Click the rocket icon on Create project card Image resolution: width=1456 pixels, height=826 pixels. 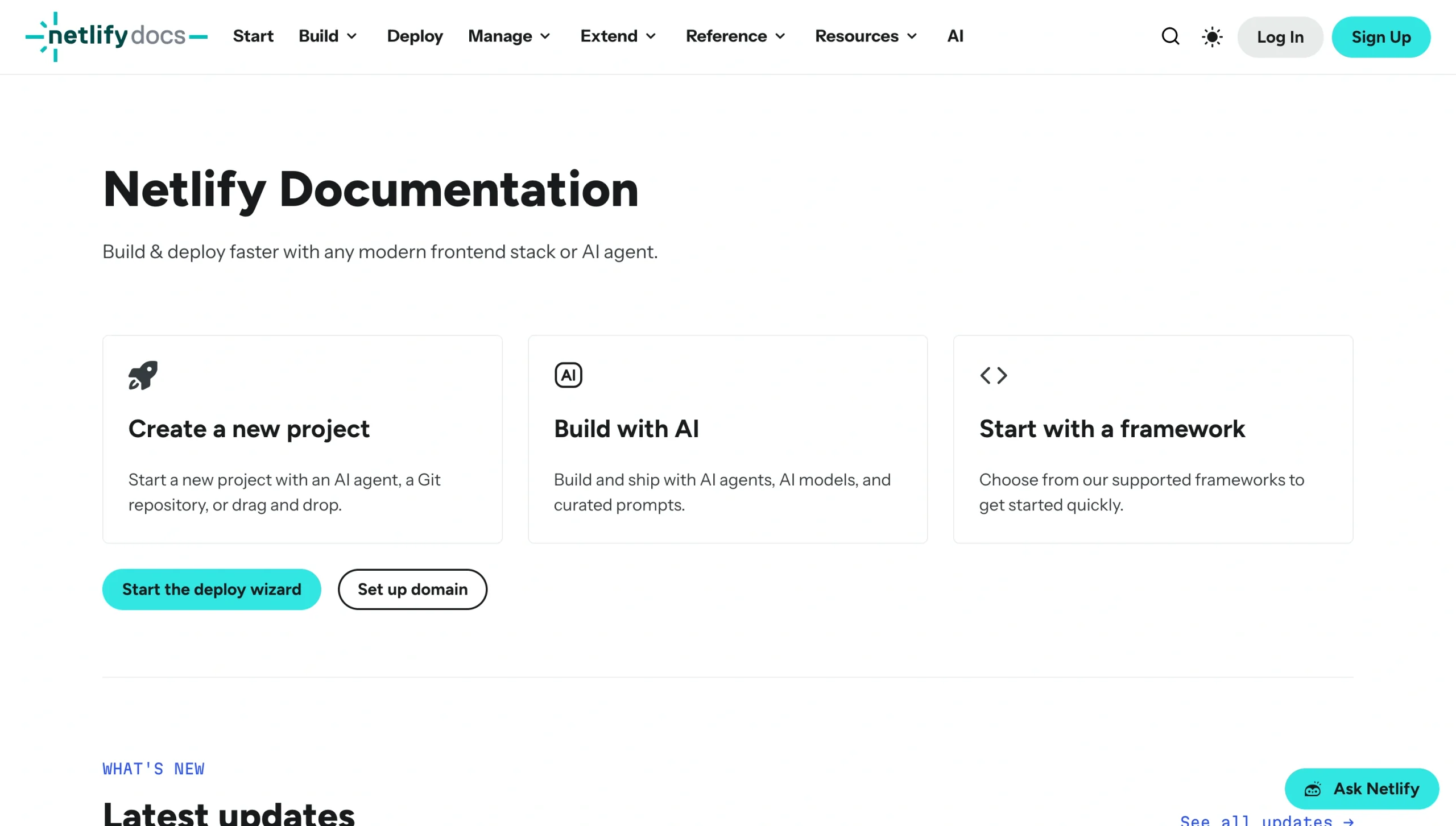tap(143, 375)
